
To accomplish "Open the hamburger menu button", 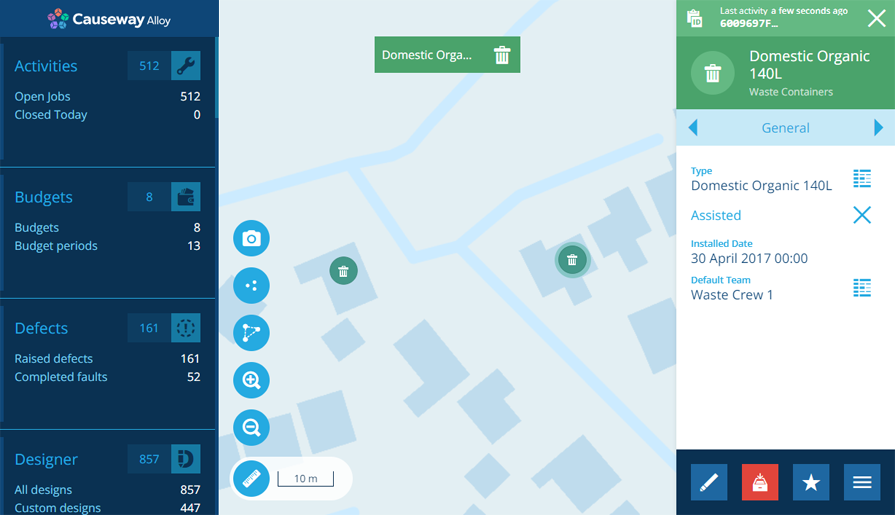I will point(862,482).
